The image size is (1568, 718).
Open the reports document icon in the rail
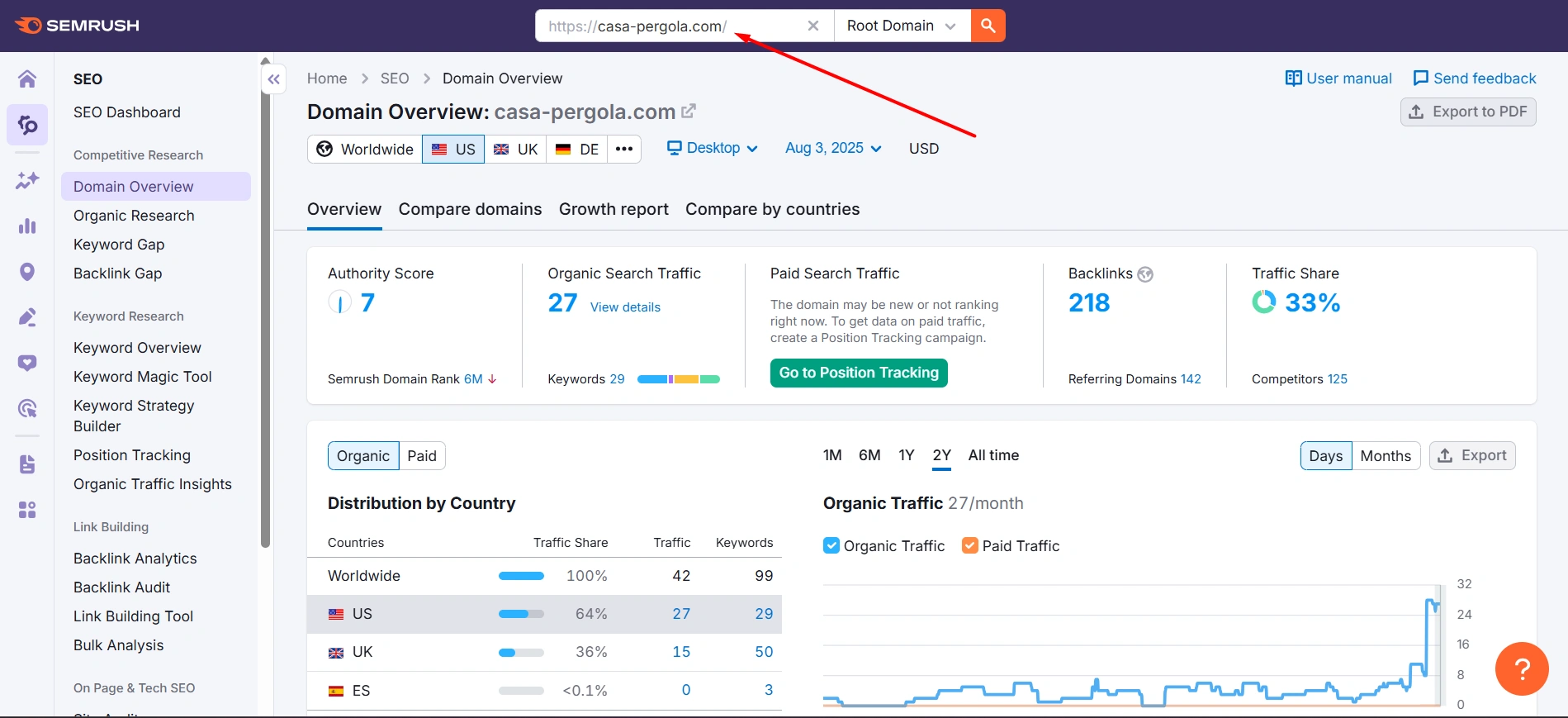(27, 464)
